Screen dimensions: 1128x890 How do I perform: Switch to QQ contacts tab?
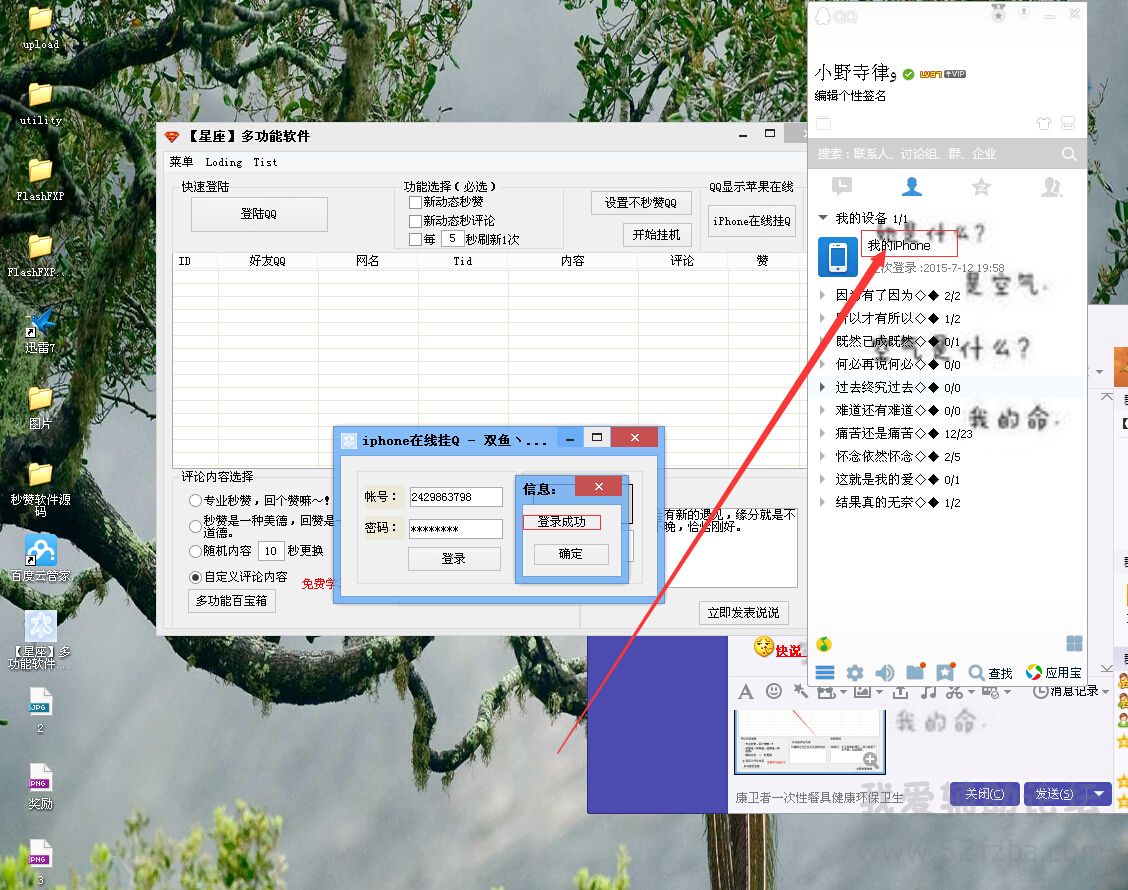[911, 186]
